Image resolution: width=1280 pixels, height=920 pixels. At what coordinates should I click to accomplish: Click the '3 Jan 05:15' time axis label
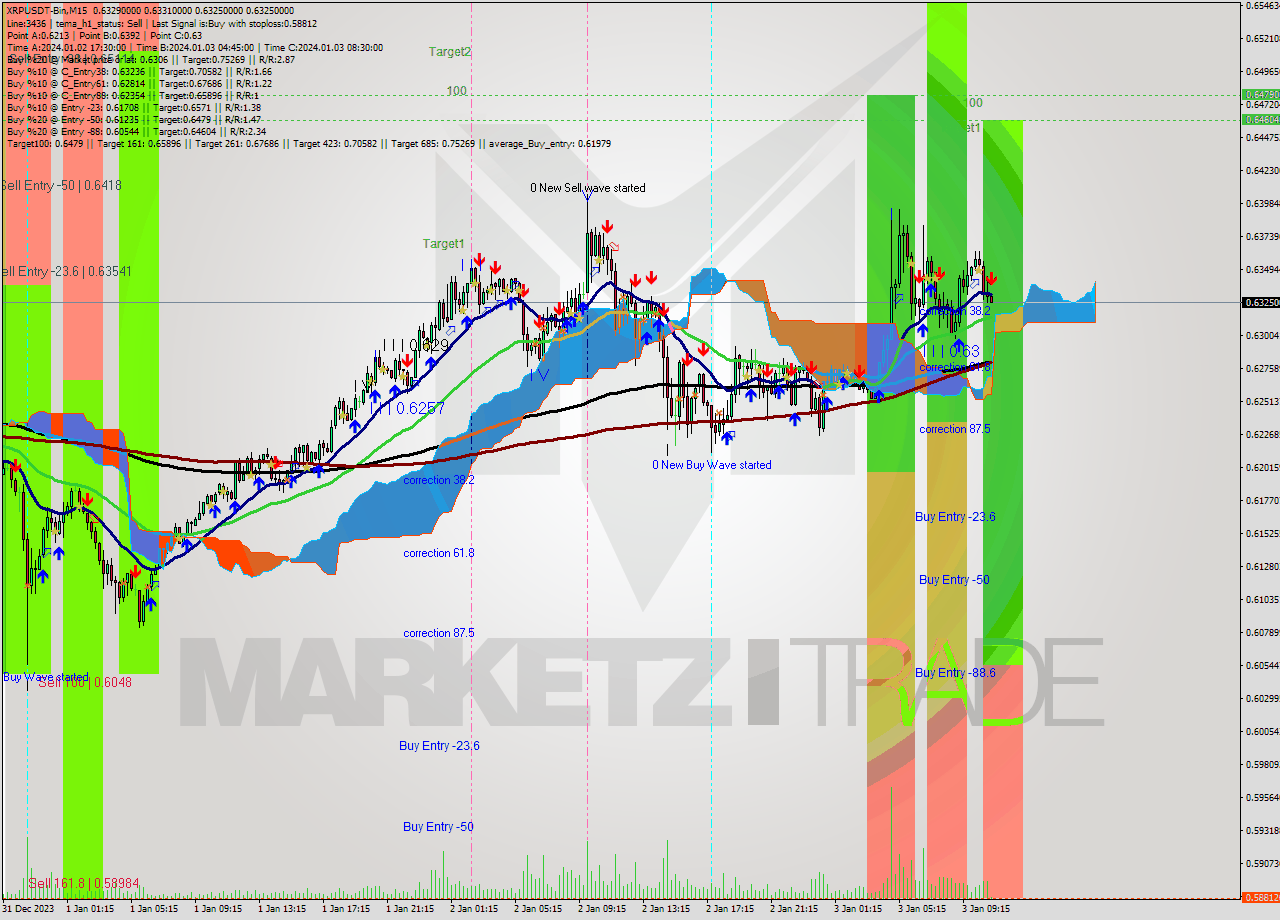point(922,909)
